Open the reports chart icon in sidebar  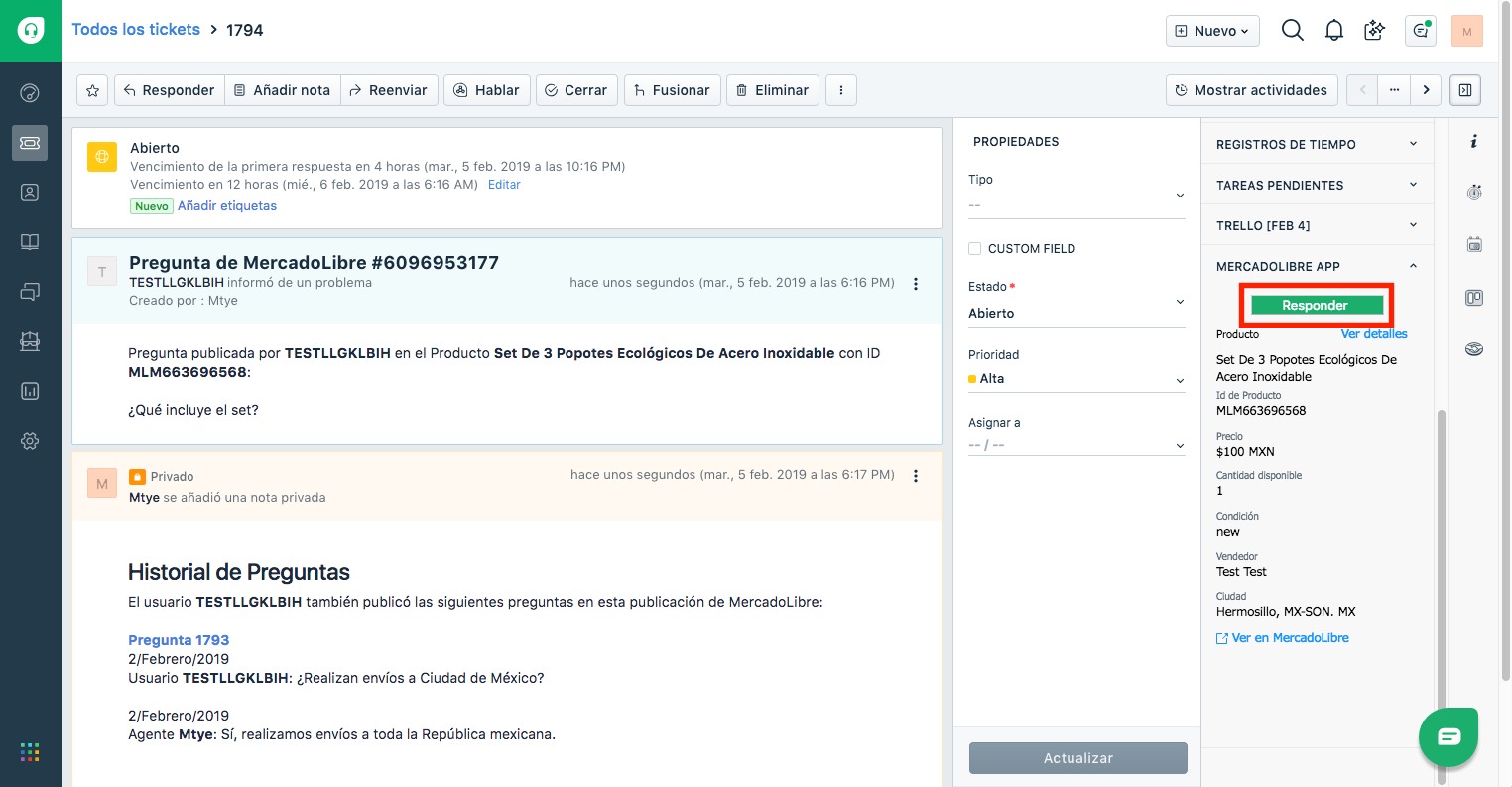pos(30,391)
